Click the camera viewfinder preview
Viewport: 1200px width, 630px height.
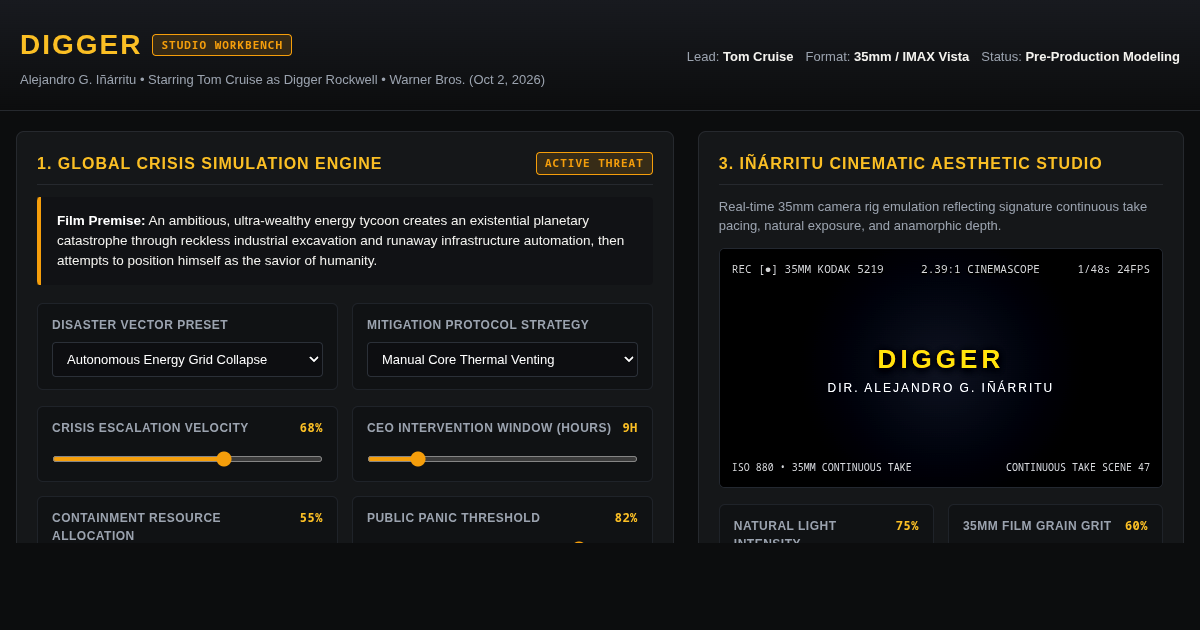point(941,368)
